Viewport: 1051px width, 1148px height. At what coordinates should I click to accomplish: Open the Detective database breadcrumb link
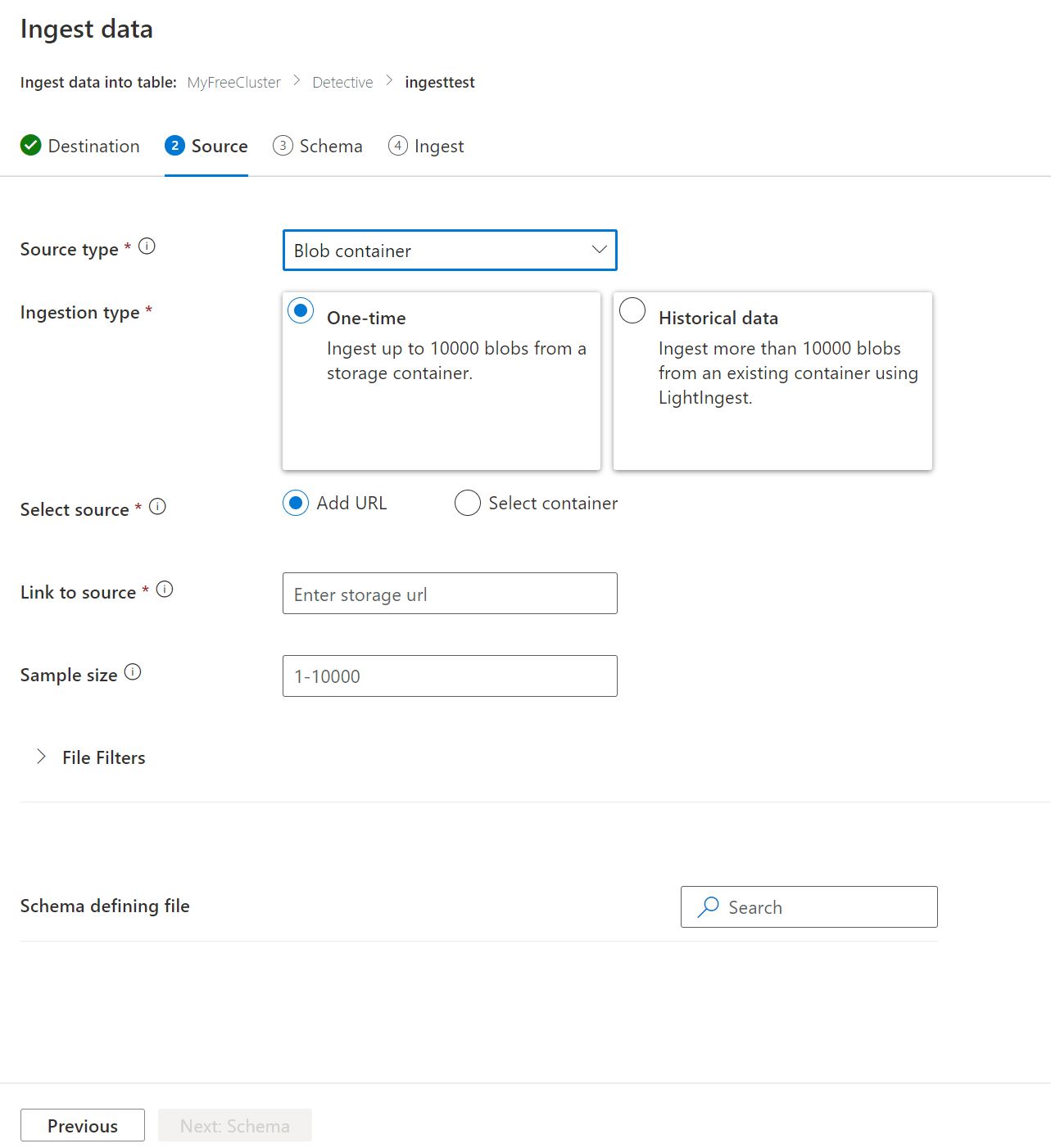coord(342,81)
